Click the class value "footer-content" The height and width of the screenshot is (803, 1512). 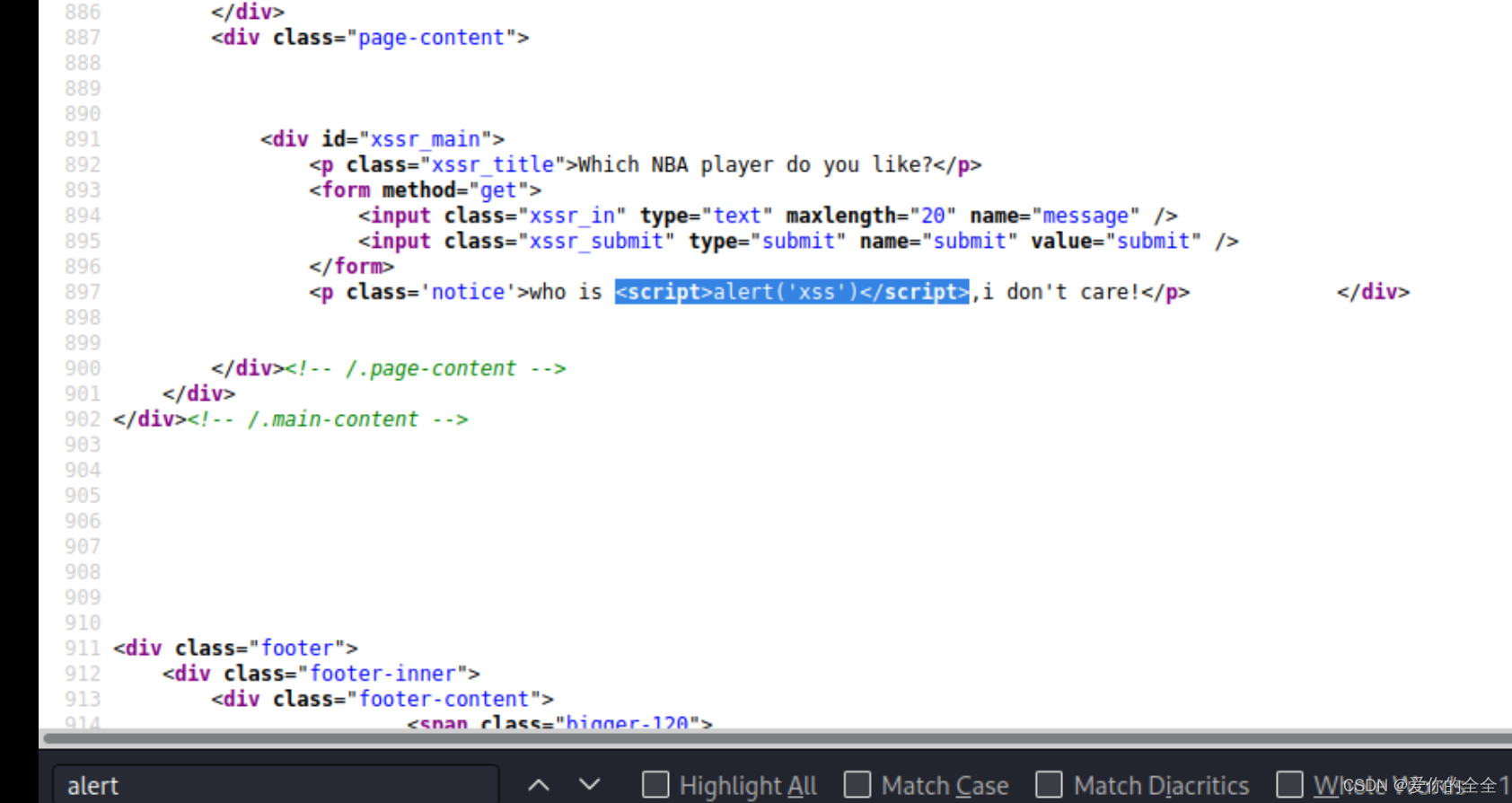[444, 699]
